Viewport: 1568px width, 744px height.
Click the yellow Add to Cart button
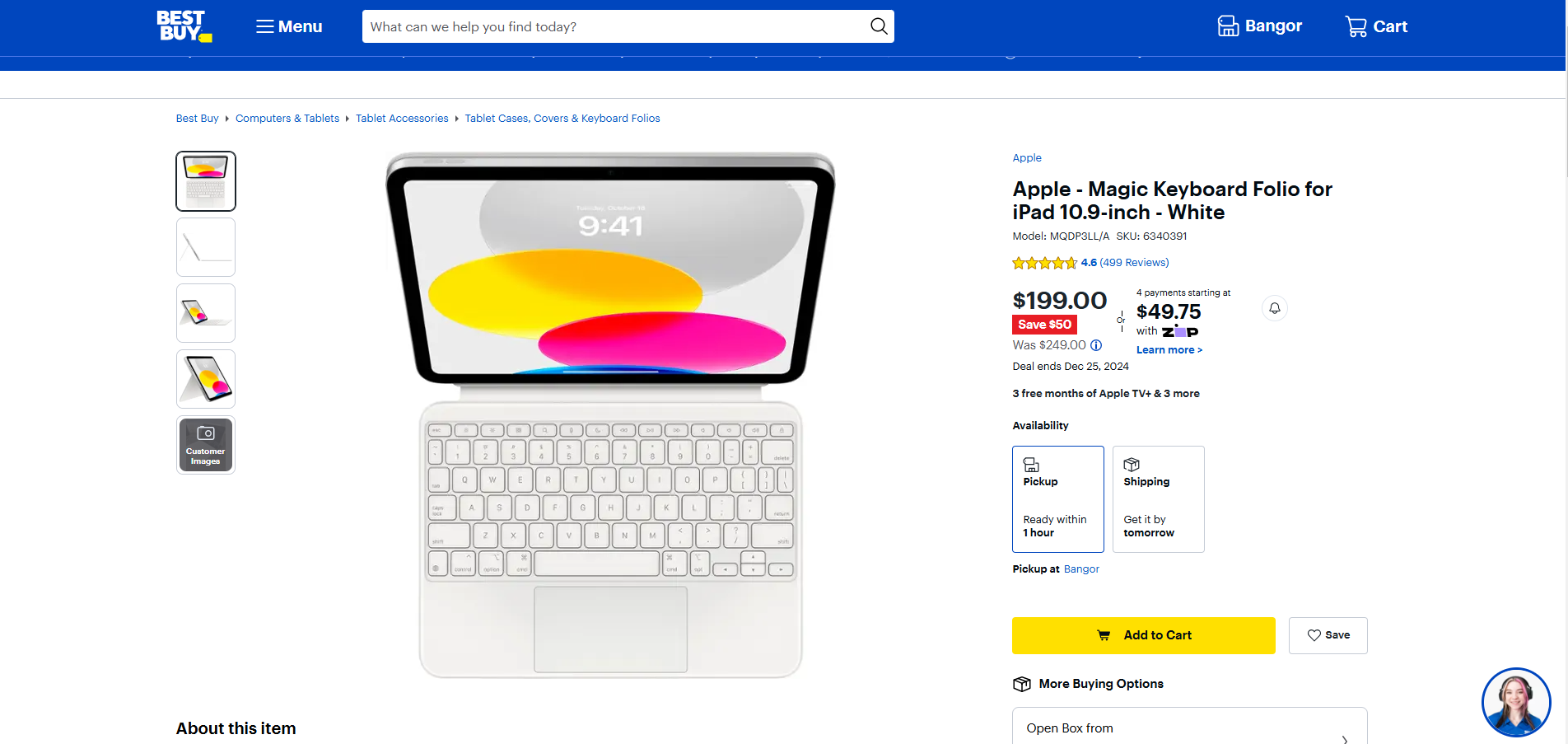tap(1143, 635)
